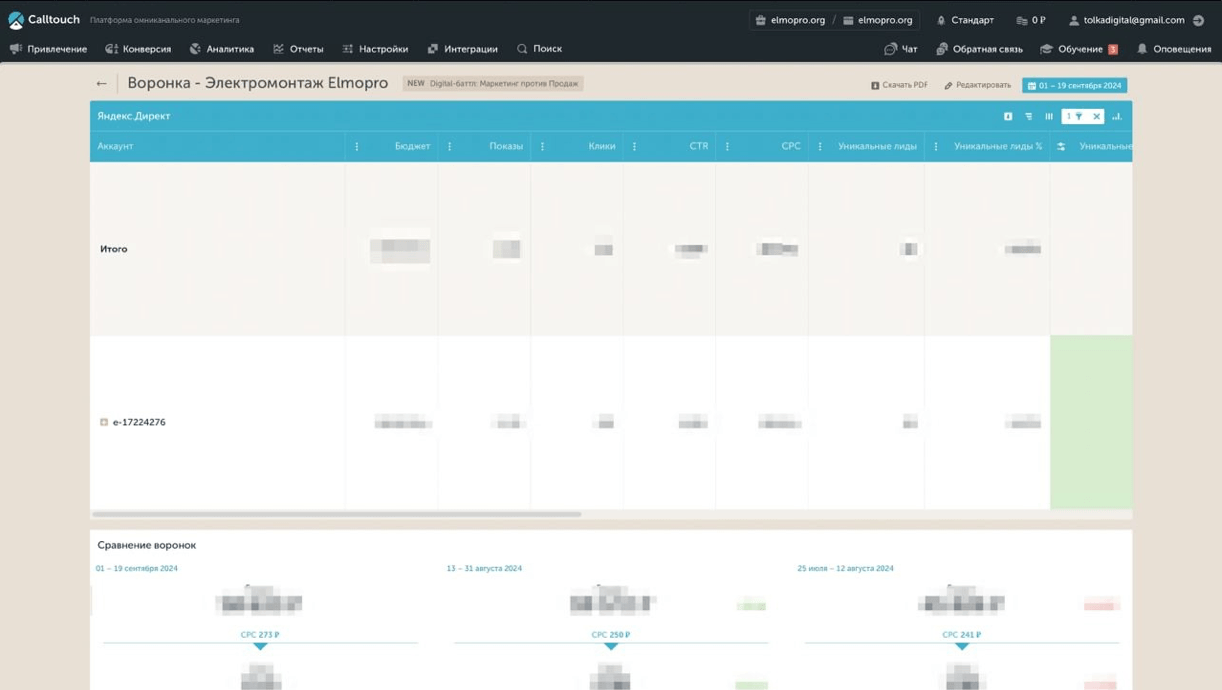
Task: Click the horizontal table scrollbar
Action: (x=337, y=515)
